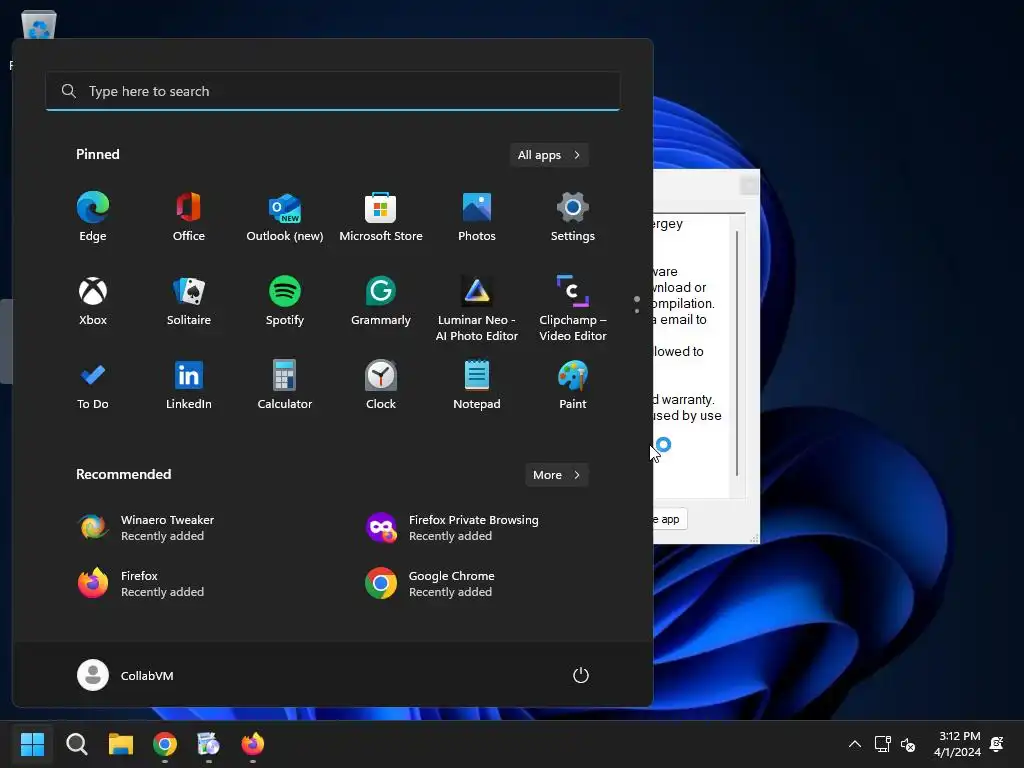The width and height of the screenshot is (1024, 768).
Task: Switch to Winaero Tweaker taskbar icon
Action: [208, 744]
